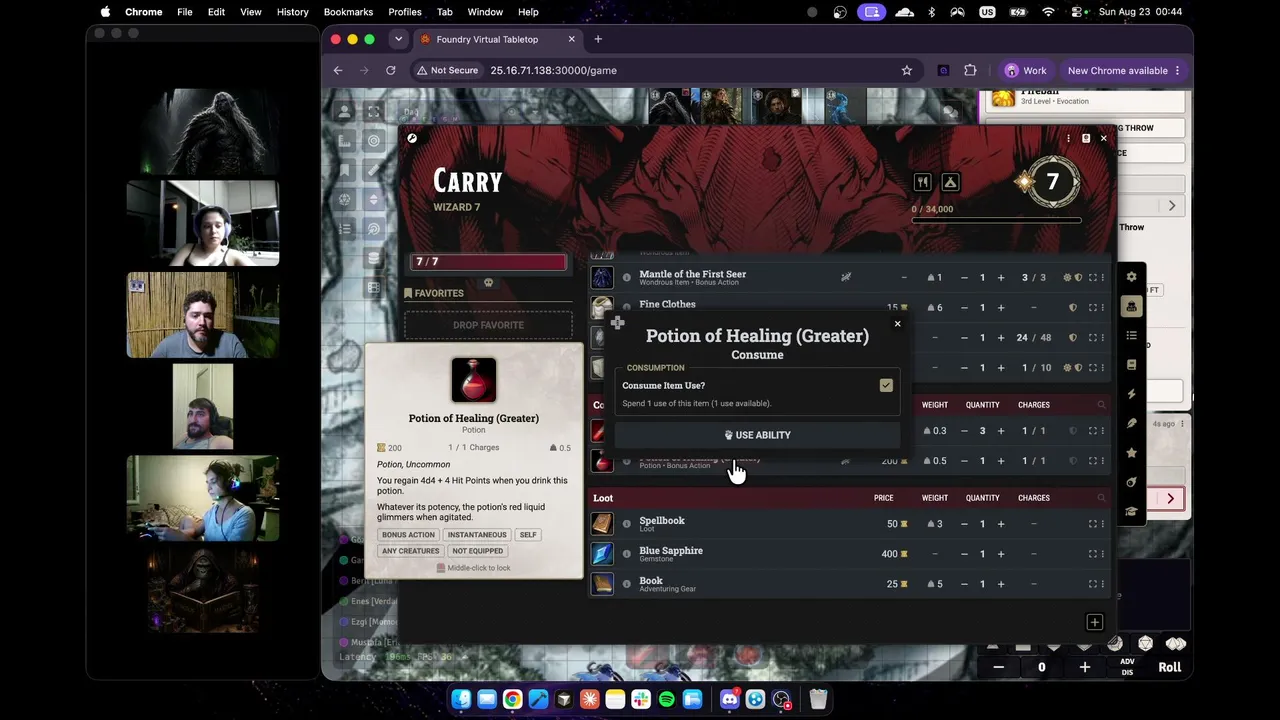The image size is (1280, 720).
Task: Open the Chrome tab search dropdown arrow
Action: 398,39
